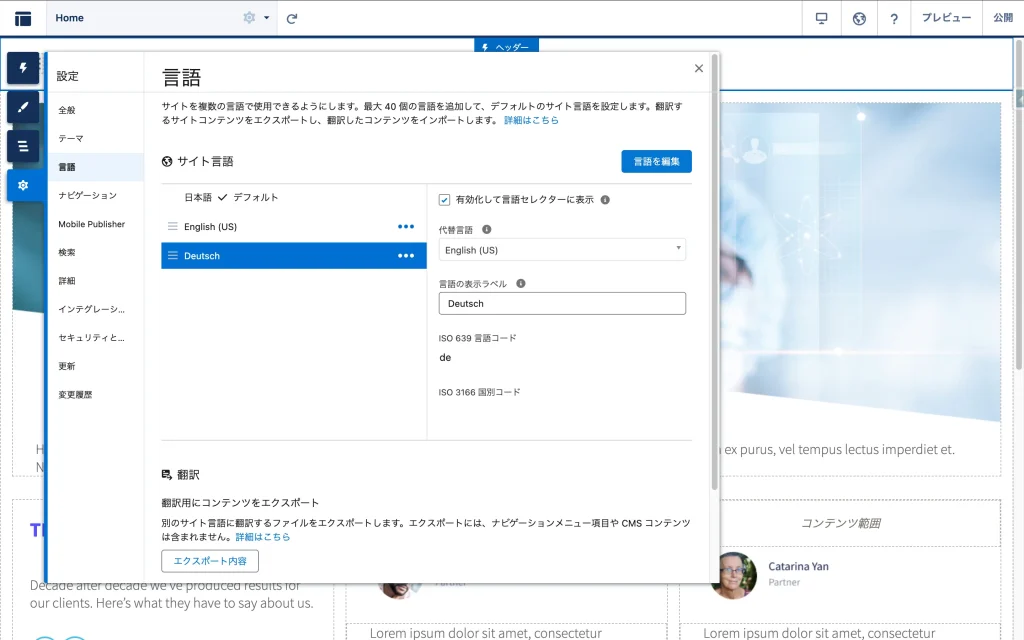Click the globe language icon in toolbar
This screenshot has height=640, width=1024.
tap(858, 18)
